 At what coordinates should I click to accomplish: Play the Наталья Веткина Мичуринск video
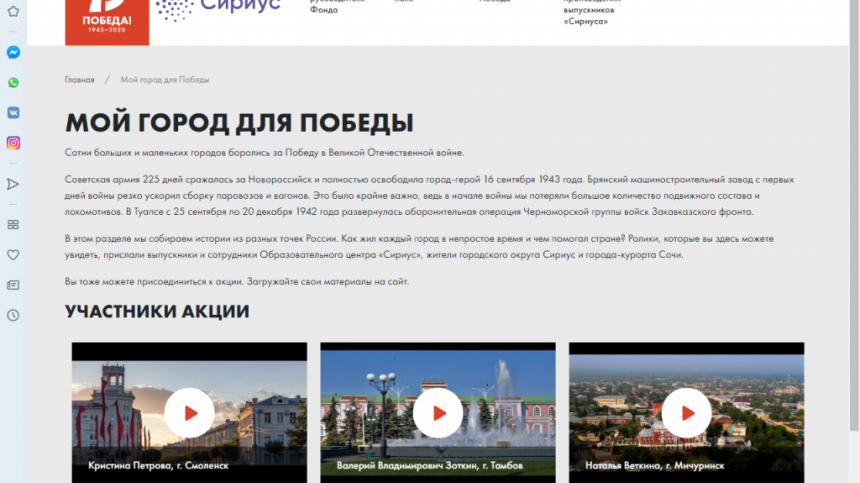[x=686, y=413]
